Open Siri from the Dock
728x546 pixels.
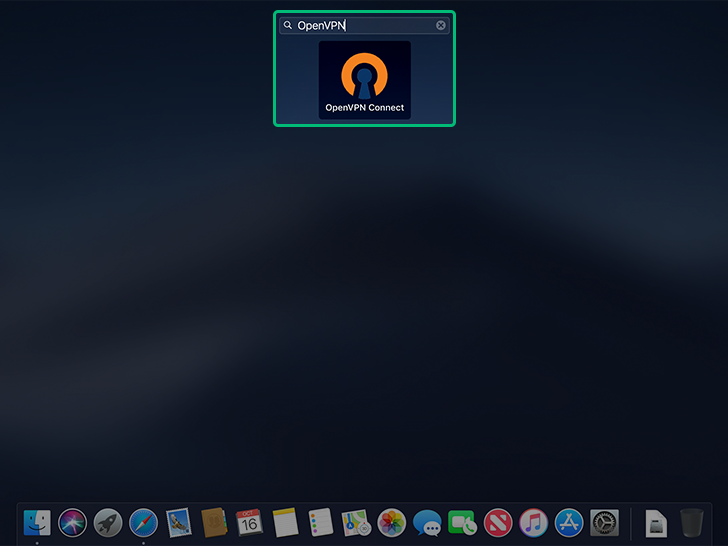coord(72,523)
